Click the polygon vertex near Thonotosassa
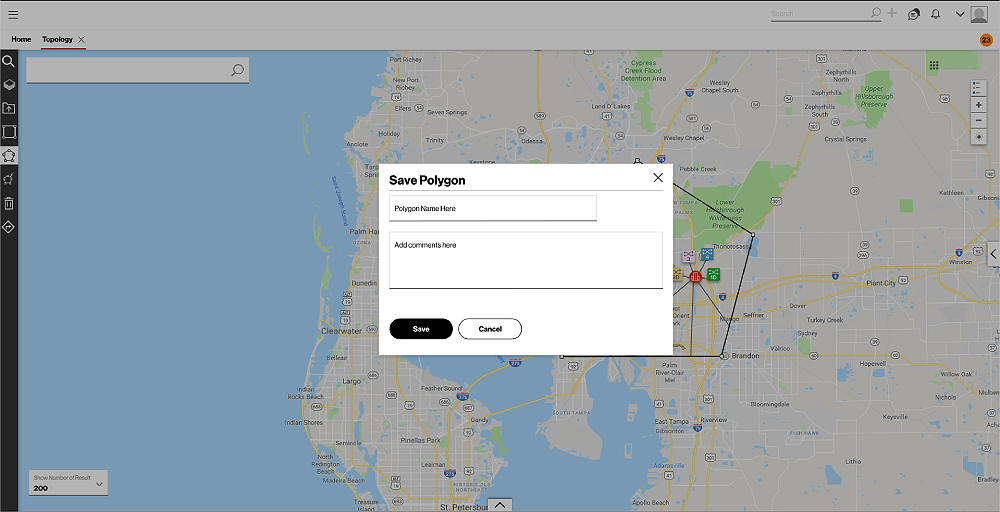 tap(753, 235)
